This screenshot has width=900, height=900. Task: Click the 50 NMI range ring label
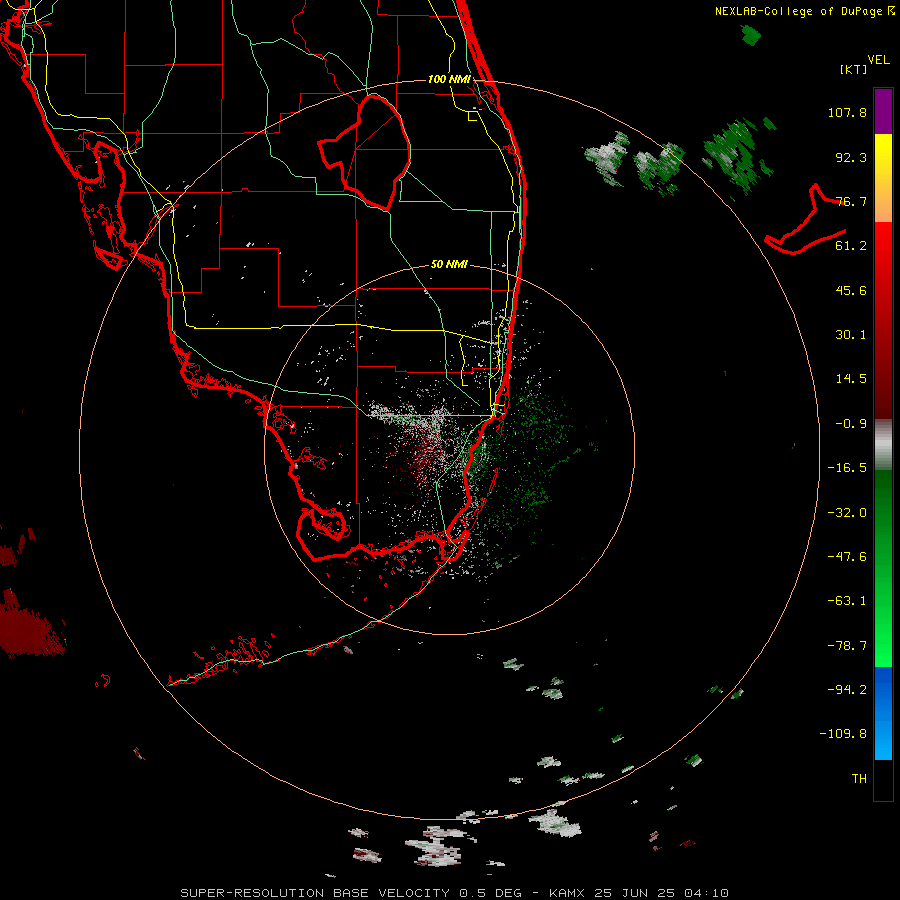[449, 264]
